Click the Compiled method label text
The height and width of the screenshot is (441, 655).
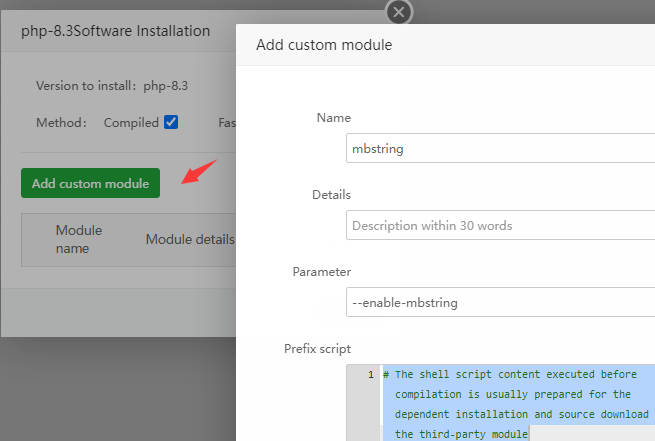[x=132, y=123]
